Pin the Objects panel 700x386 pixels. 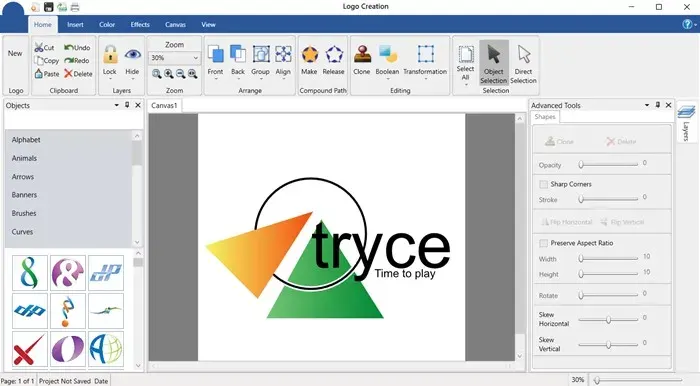click(x=127, y=105)
